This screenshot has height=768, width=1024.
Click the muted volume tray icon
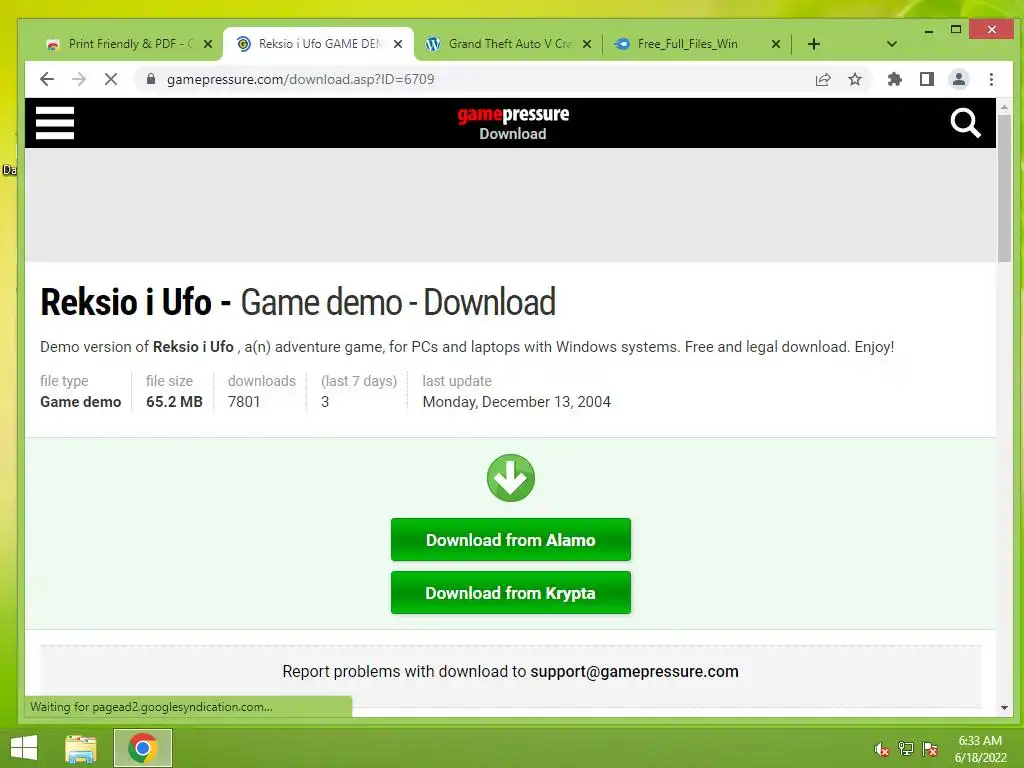(881, 749)
